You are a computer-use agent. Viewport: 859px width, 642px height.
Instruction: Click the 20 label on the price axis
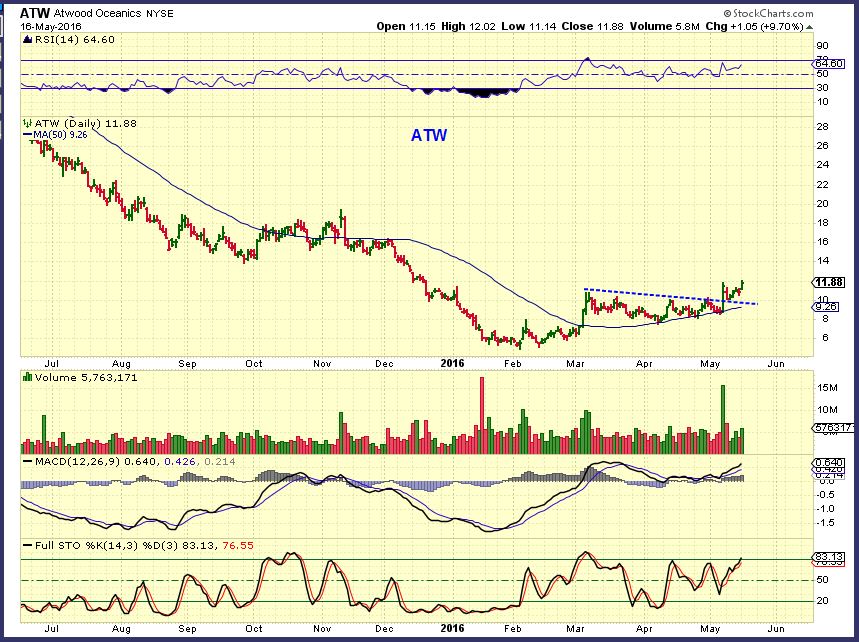(822, 204)
